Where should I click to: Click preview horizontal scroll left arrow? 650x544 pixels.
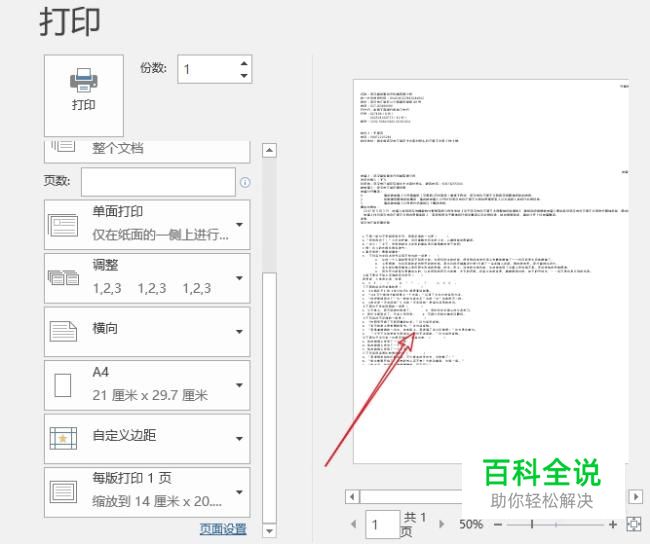[352, 496]
